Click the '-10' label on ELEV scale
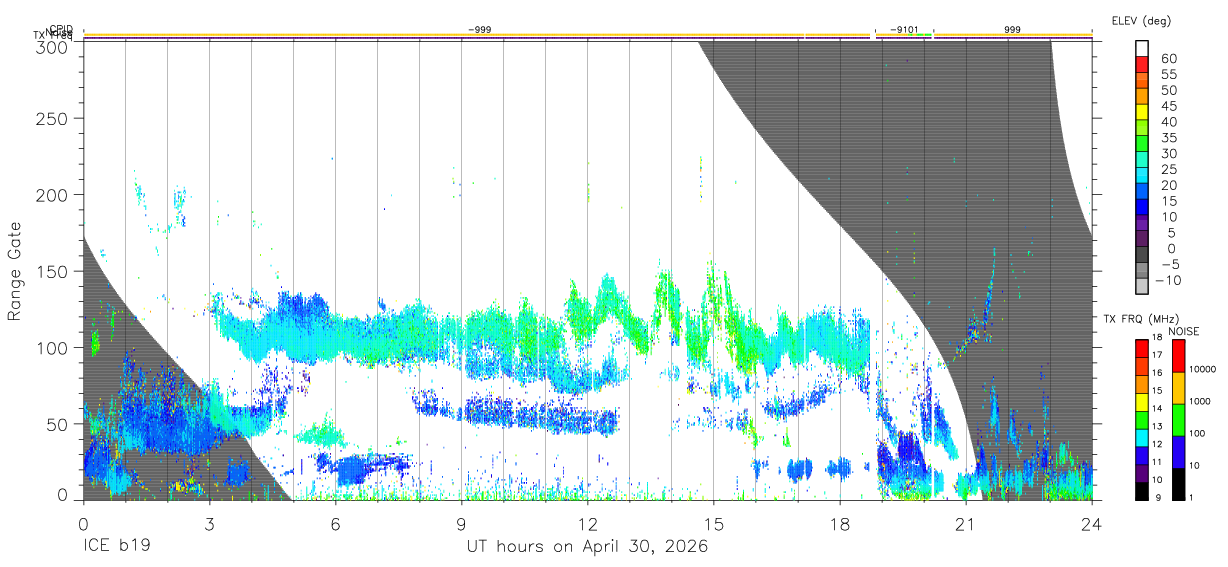Viewport: 1228px width, 567px height. coord(1169,280)
